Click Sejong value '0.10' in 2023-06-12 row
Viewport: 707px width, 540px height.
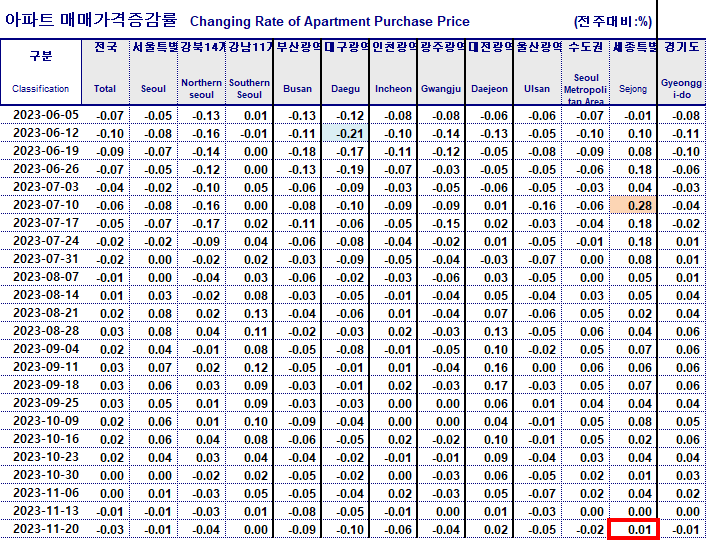[640, 134]
